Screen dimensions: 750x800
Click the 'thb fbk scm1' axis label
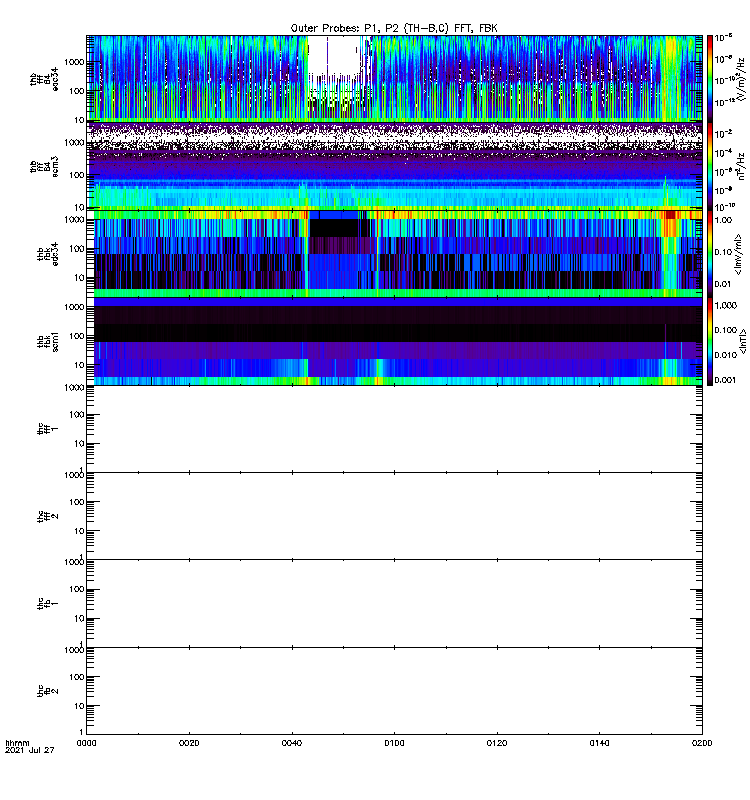coord(48,341)
